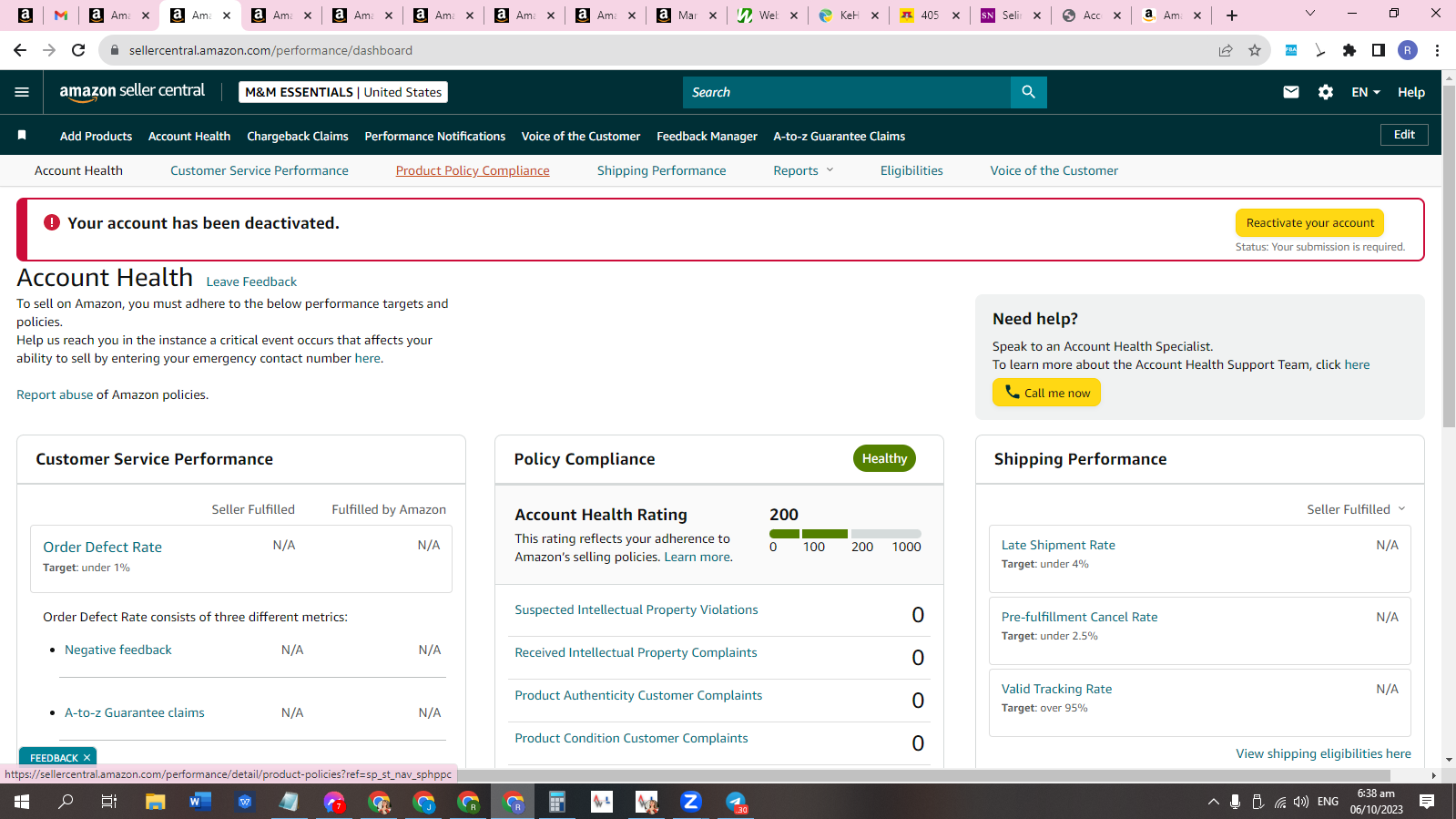The width and height of the screenshot is (1456, 819).
Task: Click the Amazon Seller Central logo
Action: (x=132, y=91)
